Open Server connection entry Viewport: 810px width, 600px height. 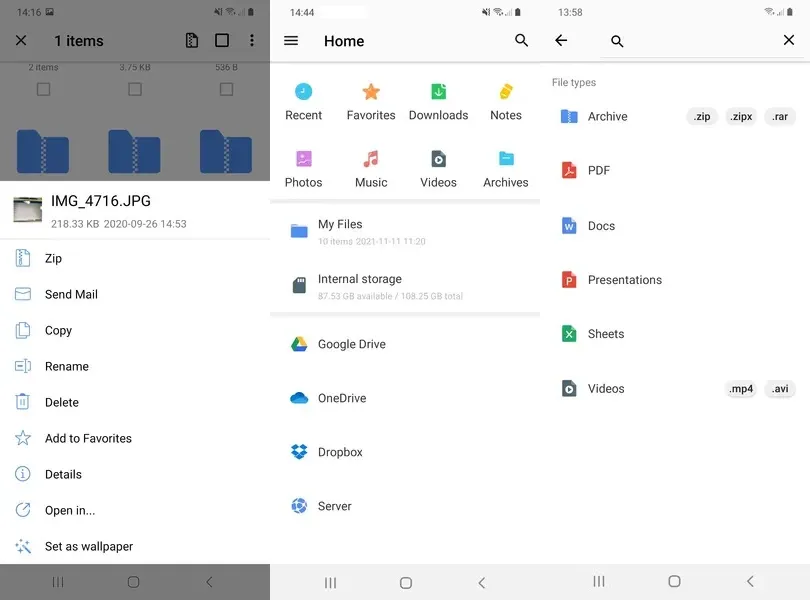(x=405, y=506)
